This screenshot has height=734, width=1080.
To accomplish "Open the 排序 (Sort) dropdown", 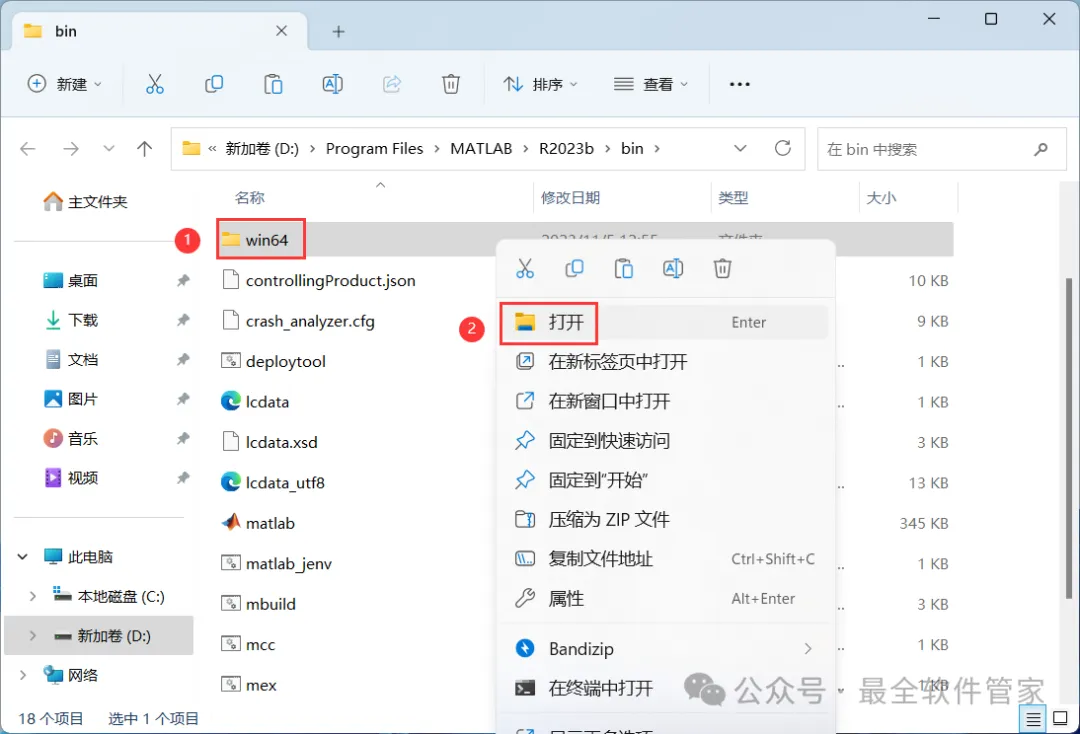I will pyautogui.click(x=541, y=84).
